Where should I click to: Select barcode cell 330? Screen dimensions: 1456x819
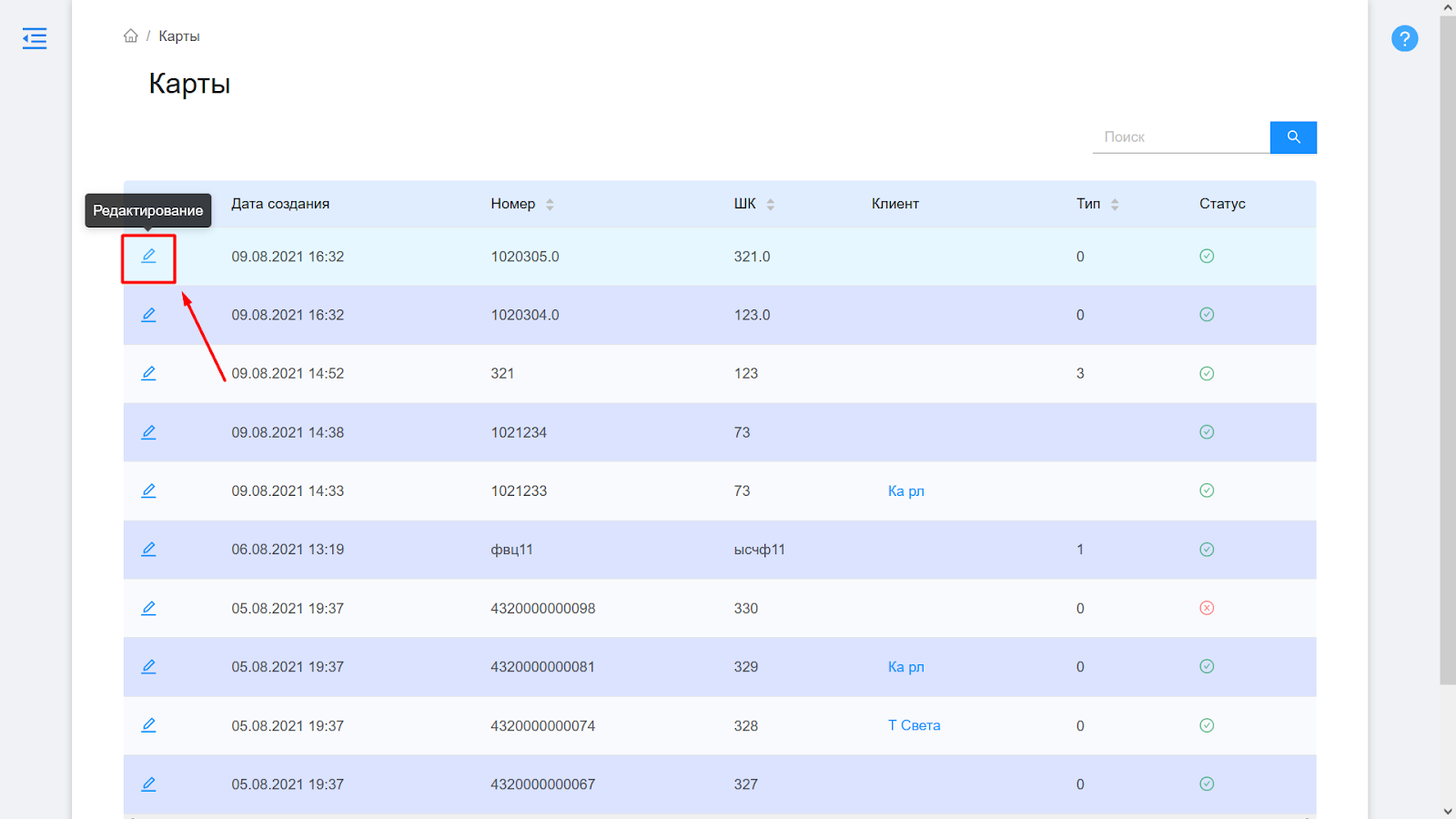(x=746, y=609)
